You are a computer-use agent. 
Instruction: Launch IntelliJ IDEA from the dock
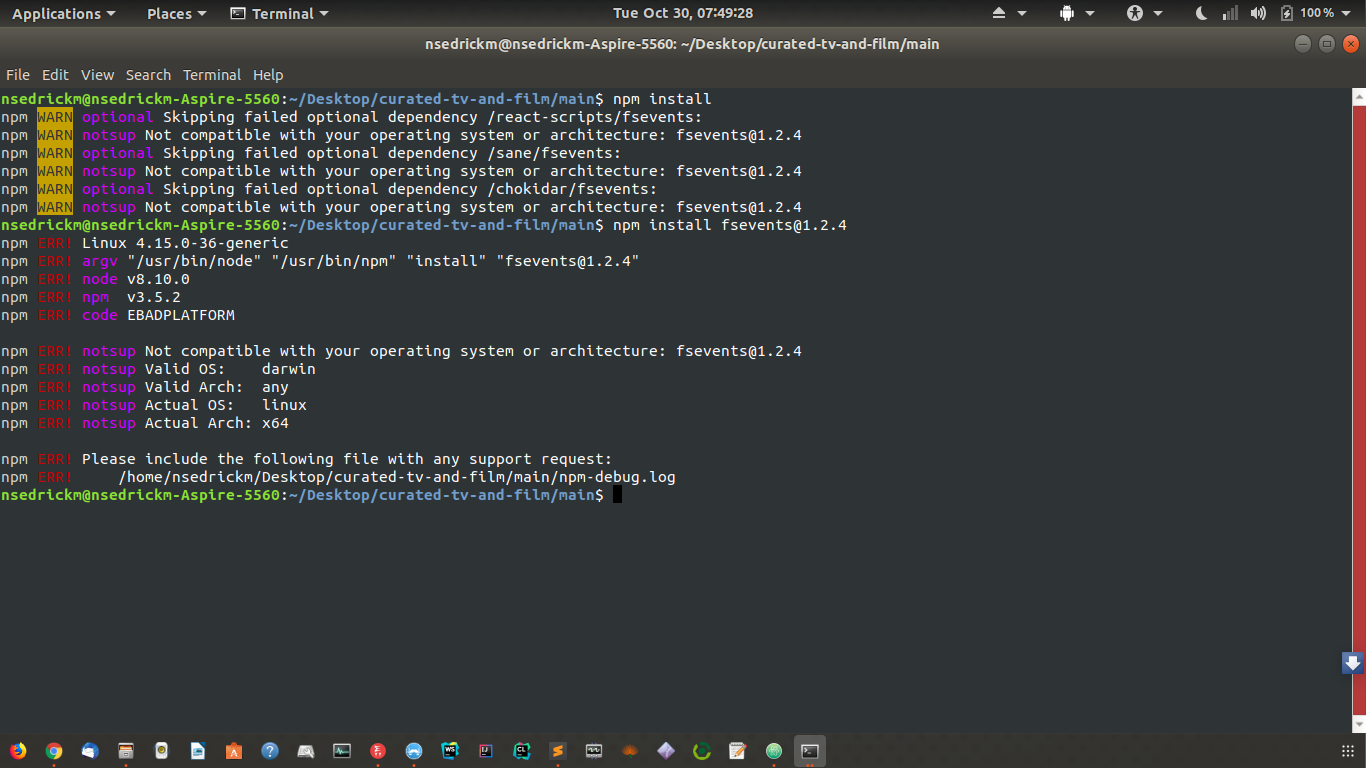486,751
